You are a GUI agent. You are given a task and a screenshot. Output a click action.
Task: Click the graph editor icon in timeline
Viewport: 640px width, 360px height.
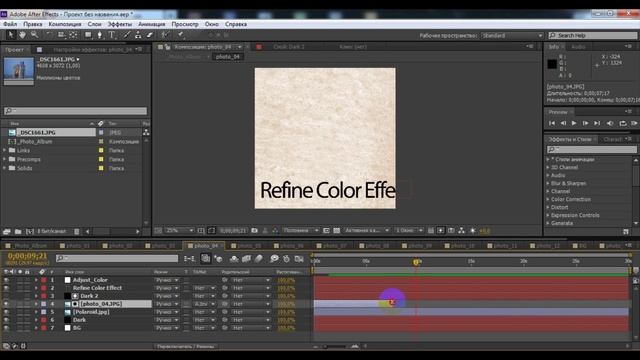pos(299,259)
